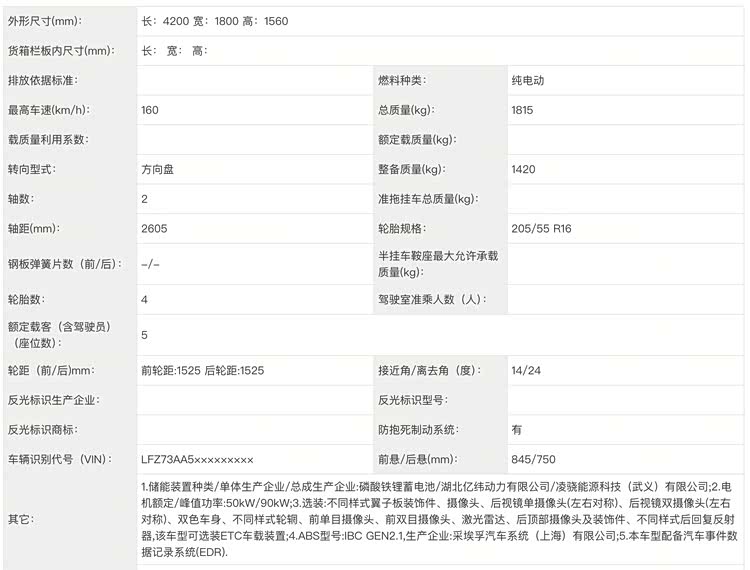Select the VIN value LFZ73AA5×××××××××
Image resolution: width=750 pixels, height=570 pixels.
pyautogui.click(x=197, y=459)
